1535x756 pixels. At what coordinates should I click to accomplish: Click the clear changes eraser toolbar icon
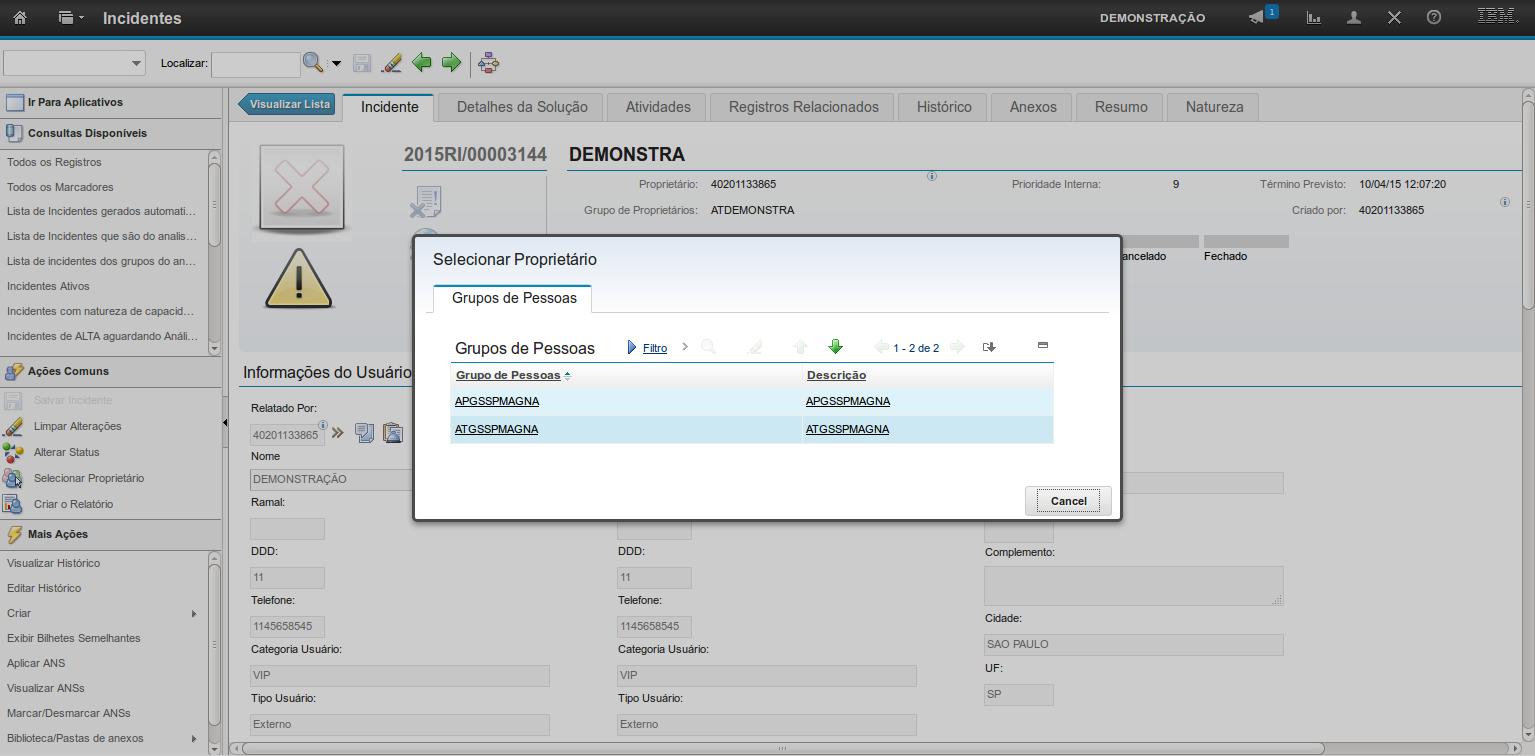pos(392,63)
